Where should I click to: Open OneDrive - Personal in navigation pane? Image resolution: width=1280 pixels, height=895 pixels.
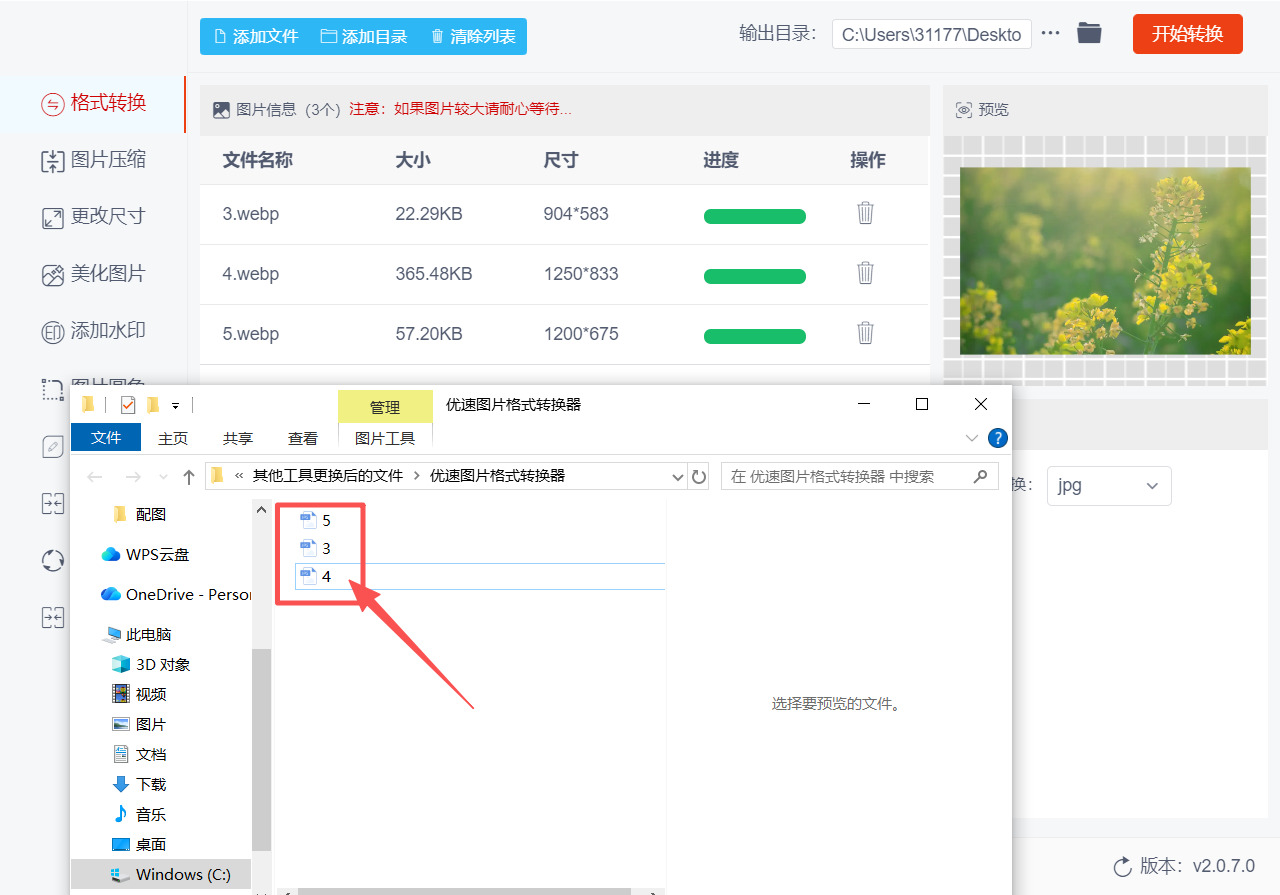click(x=176, y=594)
